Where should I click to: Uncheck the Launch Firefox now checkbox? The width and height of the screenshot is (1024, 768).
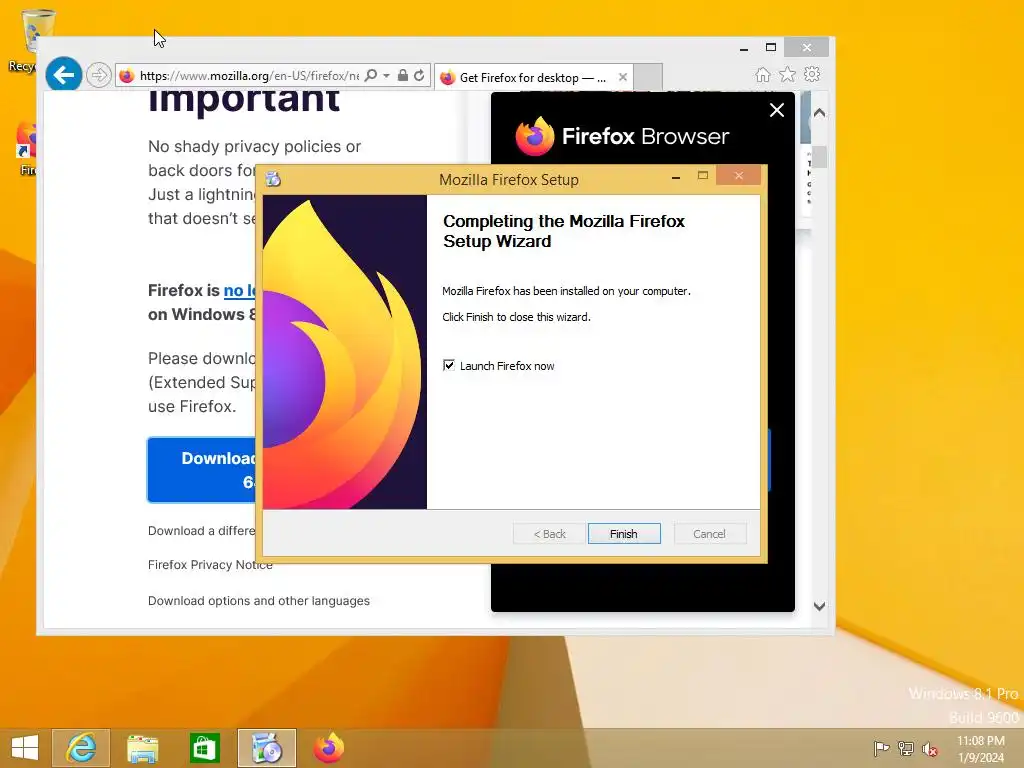pyautogui.click(x=449, y=365)
